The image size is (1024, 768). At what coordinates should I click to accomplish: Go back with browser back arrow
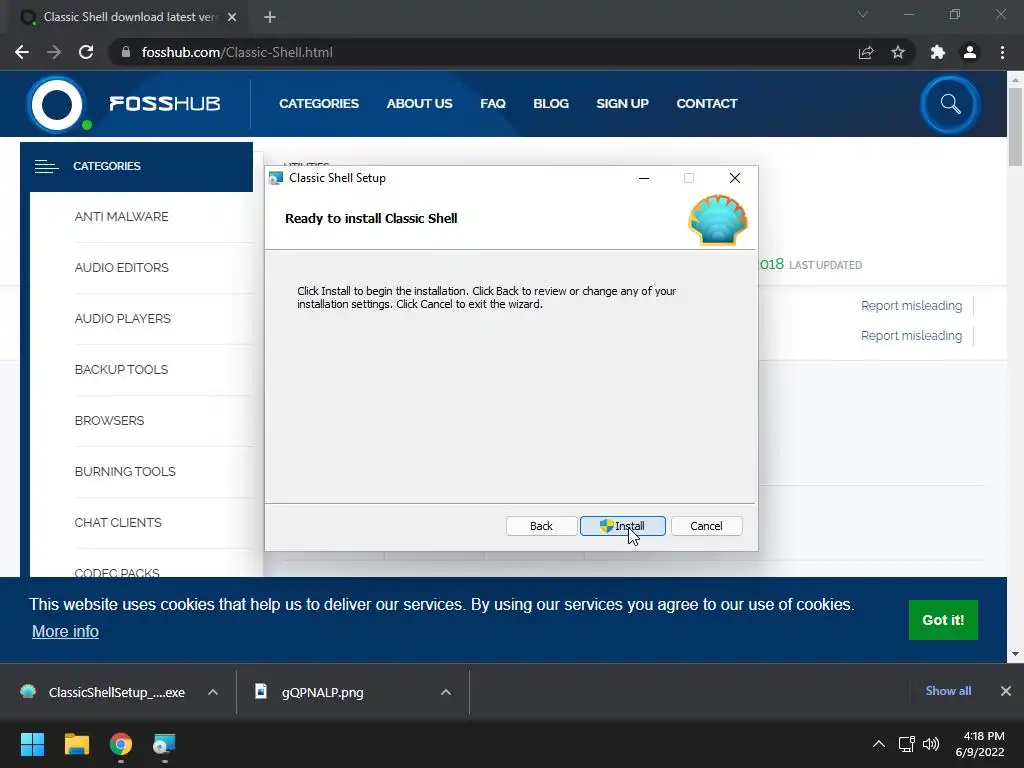coord(22,52)
